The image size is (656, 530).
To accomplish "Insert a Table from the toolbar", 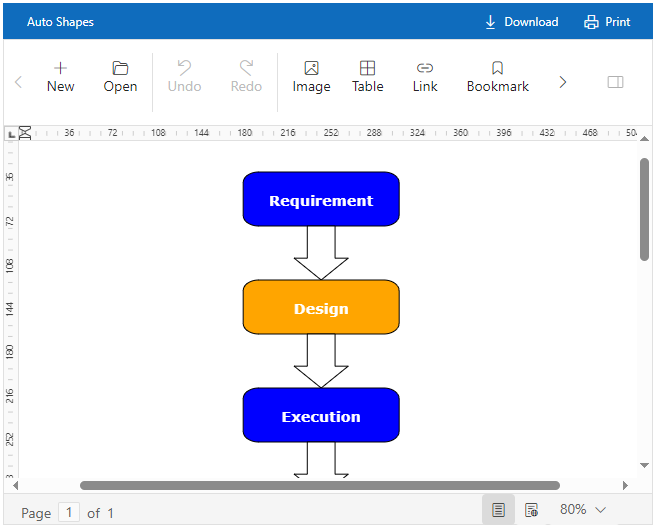I will pyautogui.click(x=367, y=78).
